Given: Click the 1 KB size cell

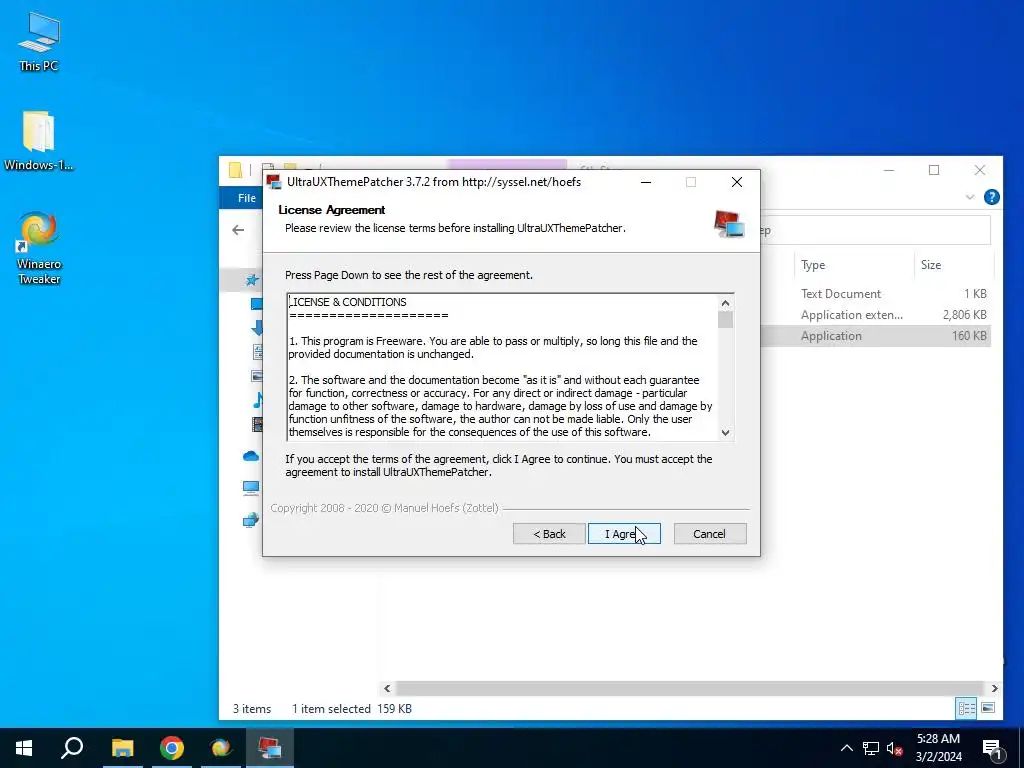Looking at the screenshot, I should point(975,294).
